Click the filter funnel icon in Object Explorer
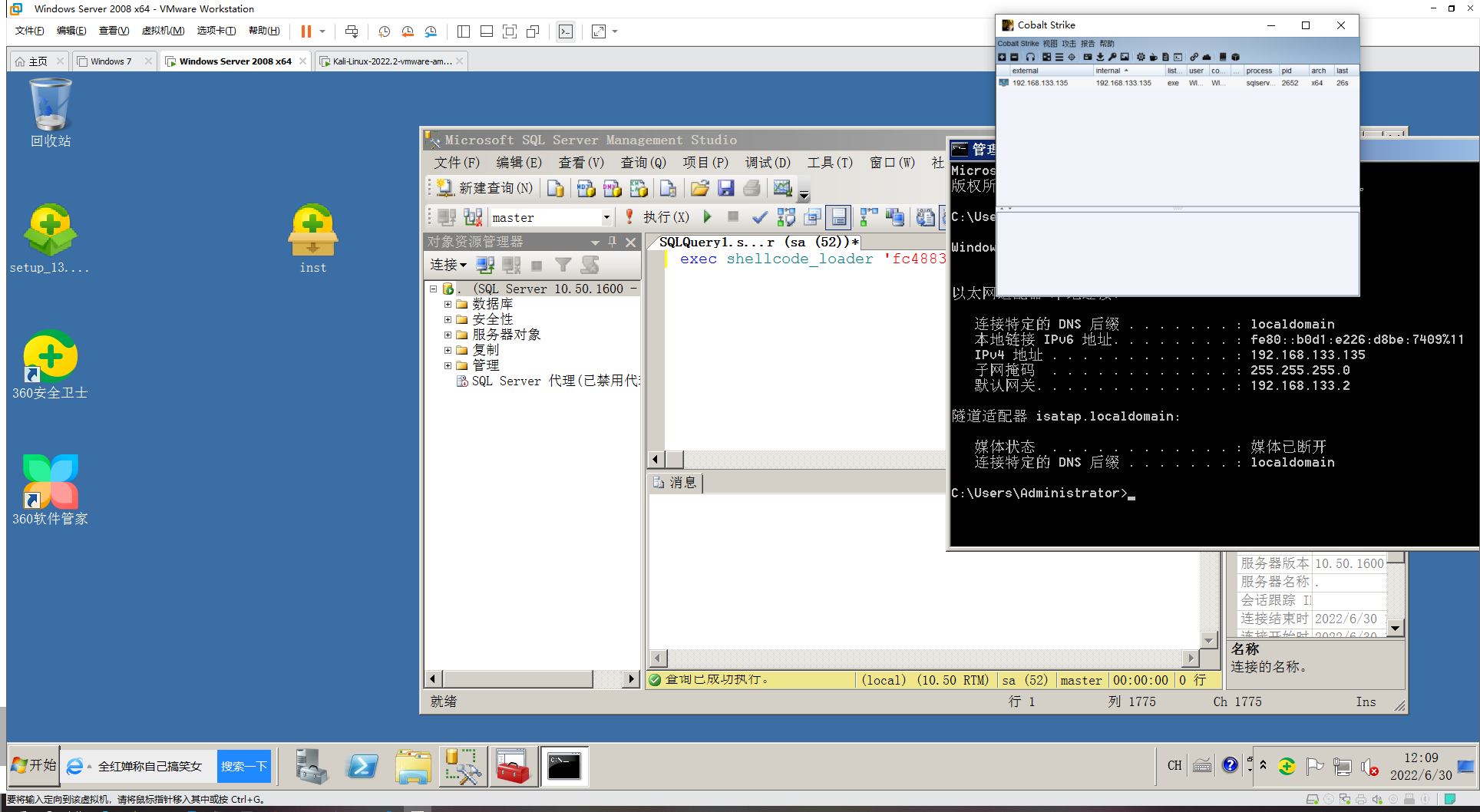 pyautogui.click(x=563, y=265)
